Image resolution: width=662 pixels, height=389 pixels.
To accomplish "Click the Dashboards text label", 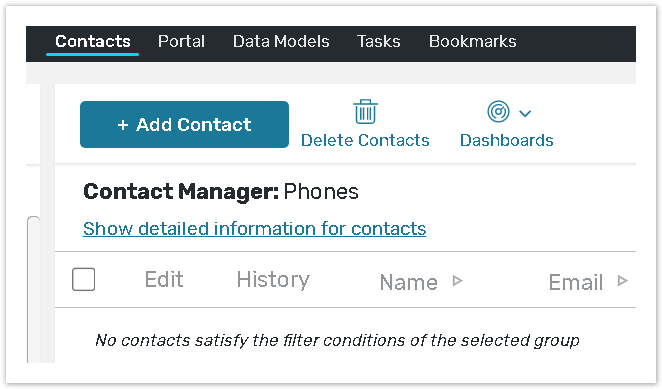I will (x=507, y=140).
